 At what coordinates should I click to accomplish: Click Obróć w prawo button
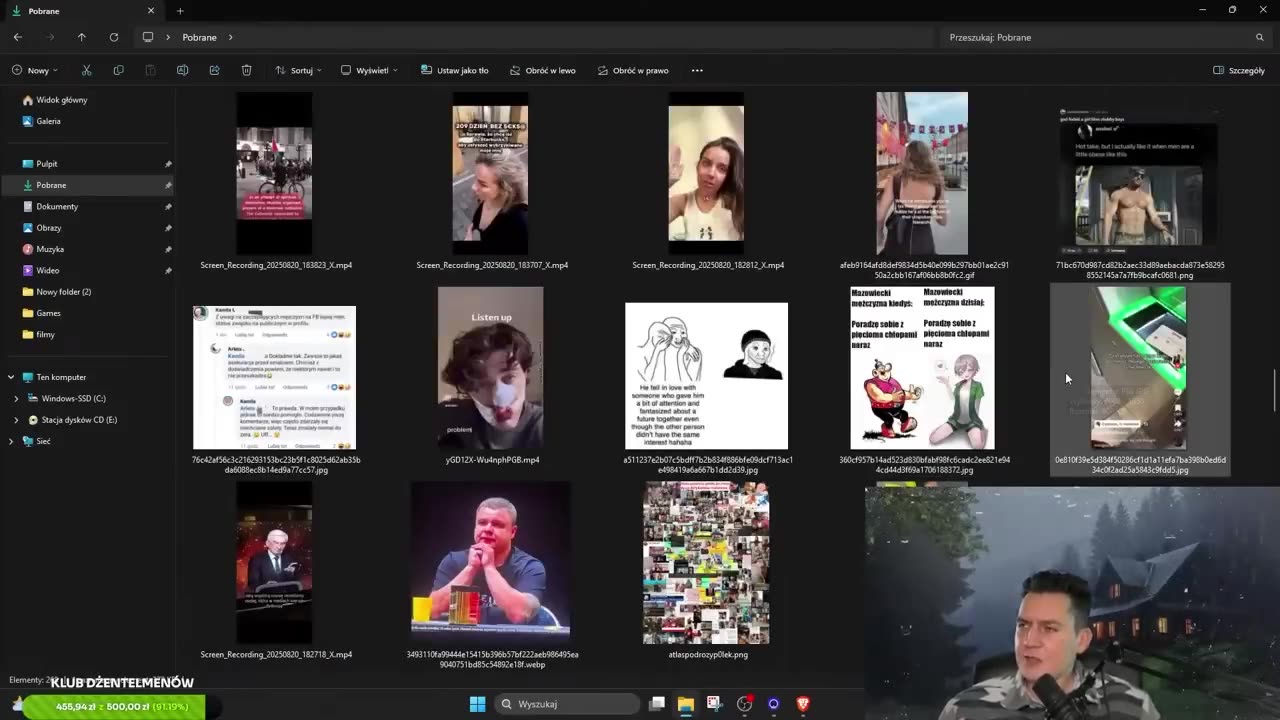(633, 70)
